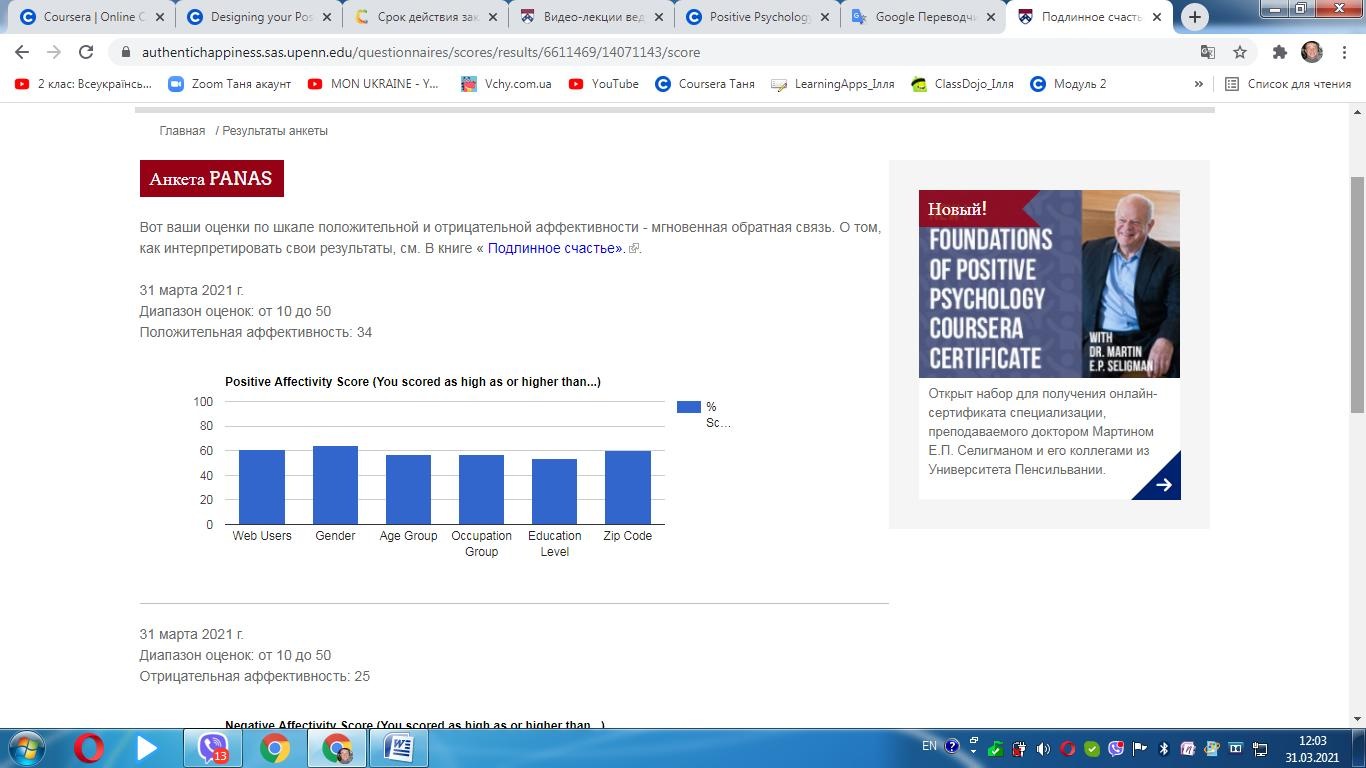Open the YouTube bookmark
This screenshot has height=768, width=1366.
pyautogui.click(x=603, y=84)
